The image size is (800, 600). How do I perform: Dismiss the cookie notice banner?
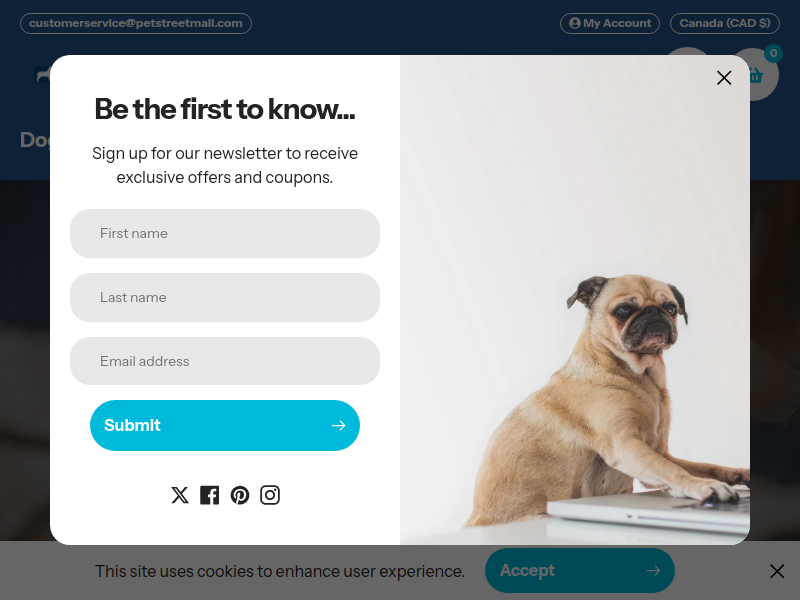[x=777, y=571]
